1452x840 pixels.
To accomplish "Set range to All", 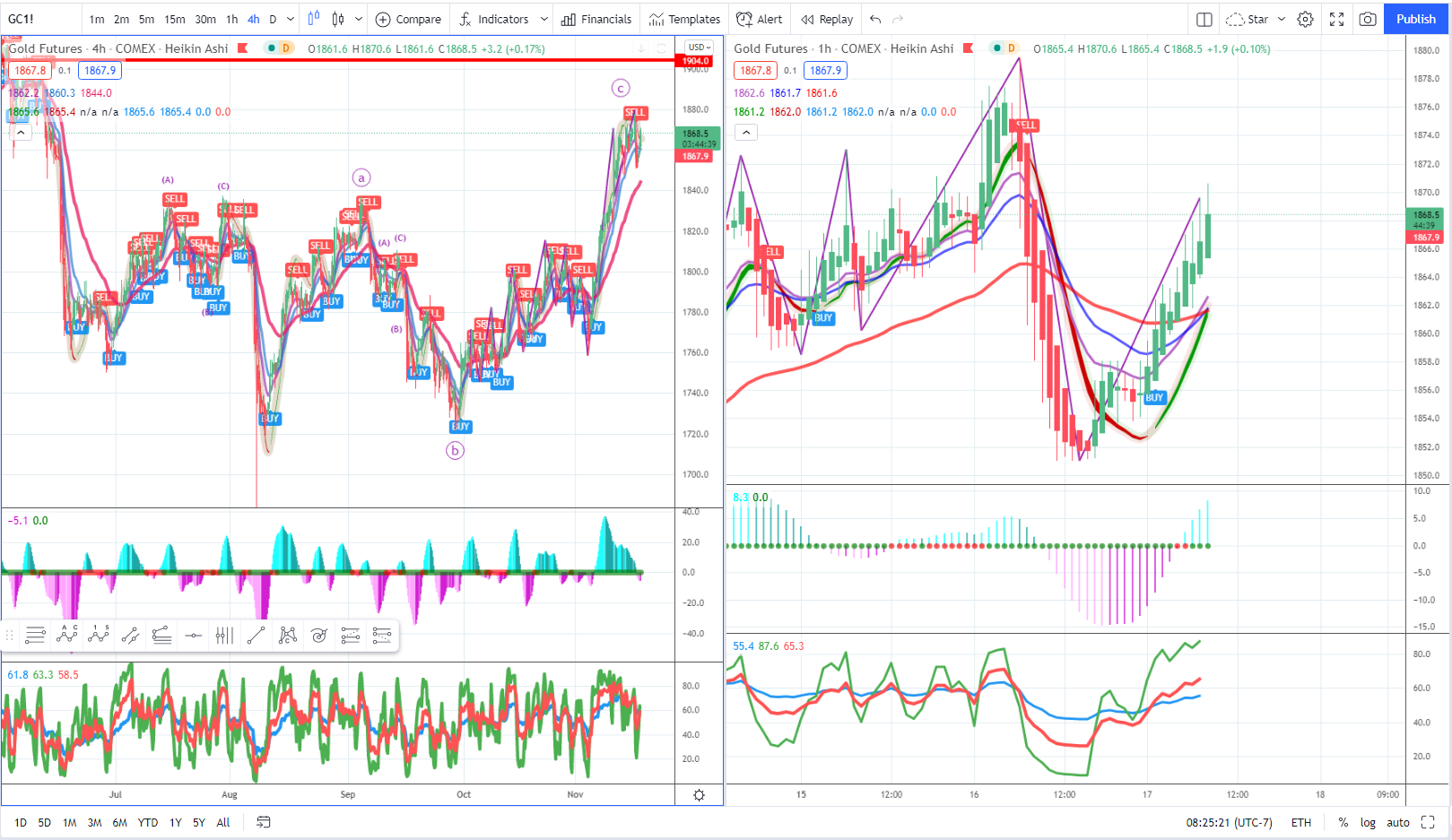I will coord(223,822).
